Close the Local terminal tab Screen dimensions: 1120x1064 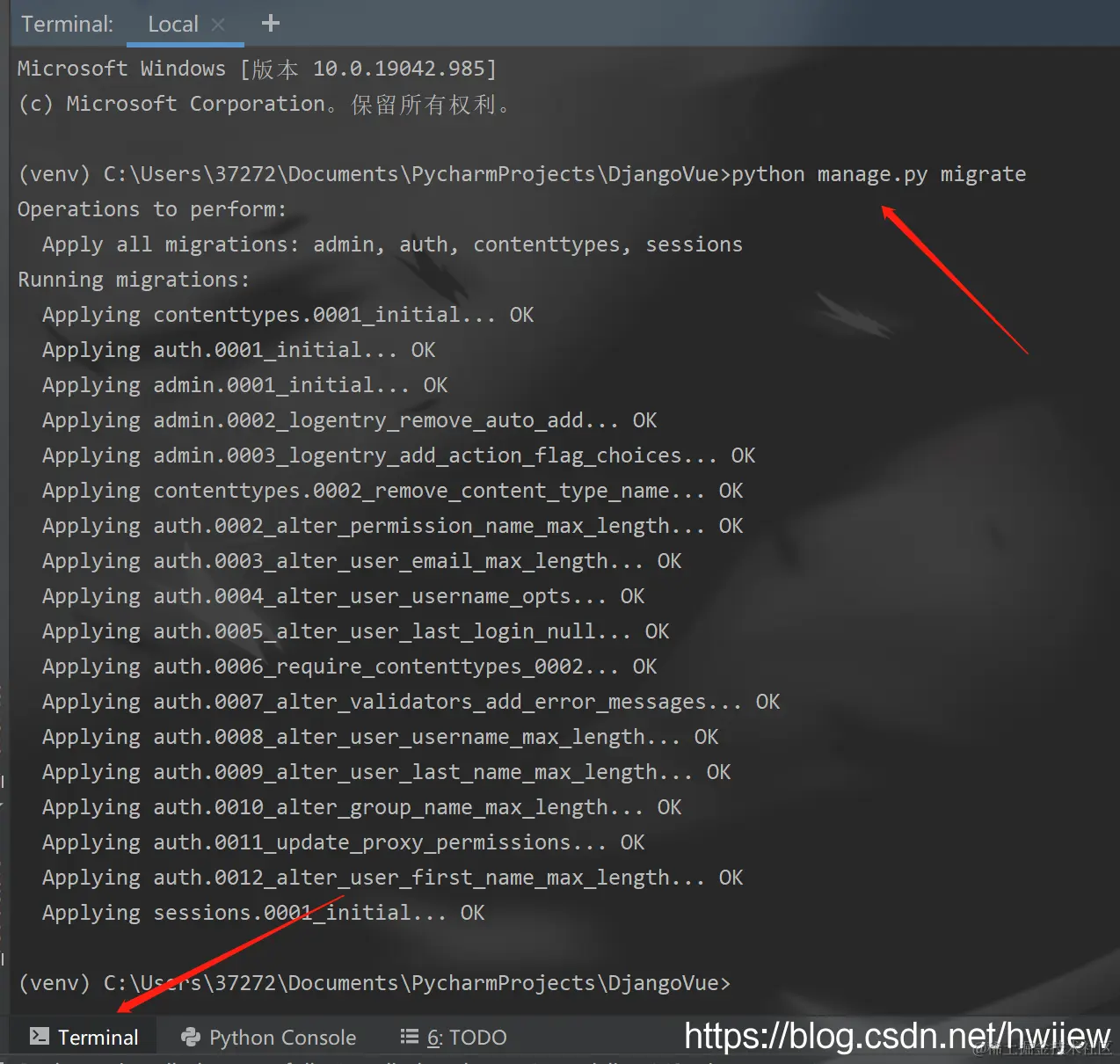point(219,25)
